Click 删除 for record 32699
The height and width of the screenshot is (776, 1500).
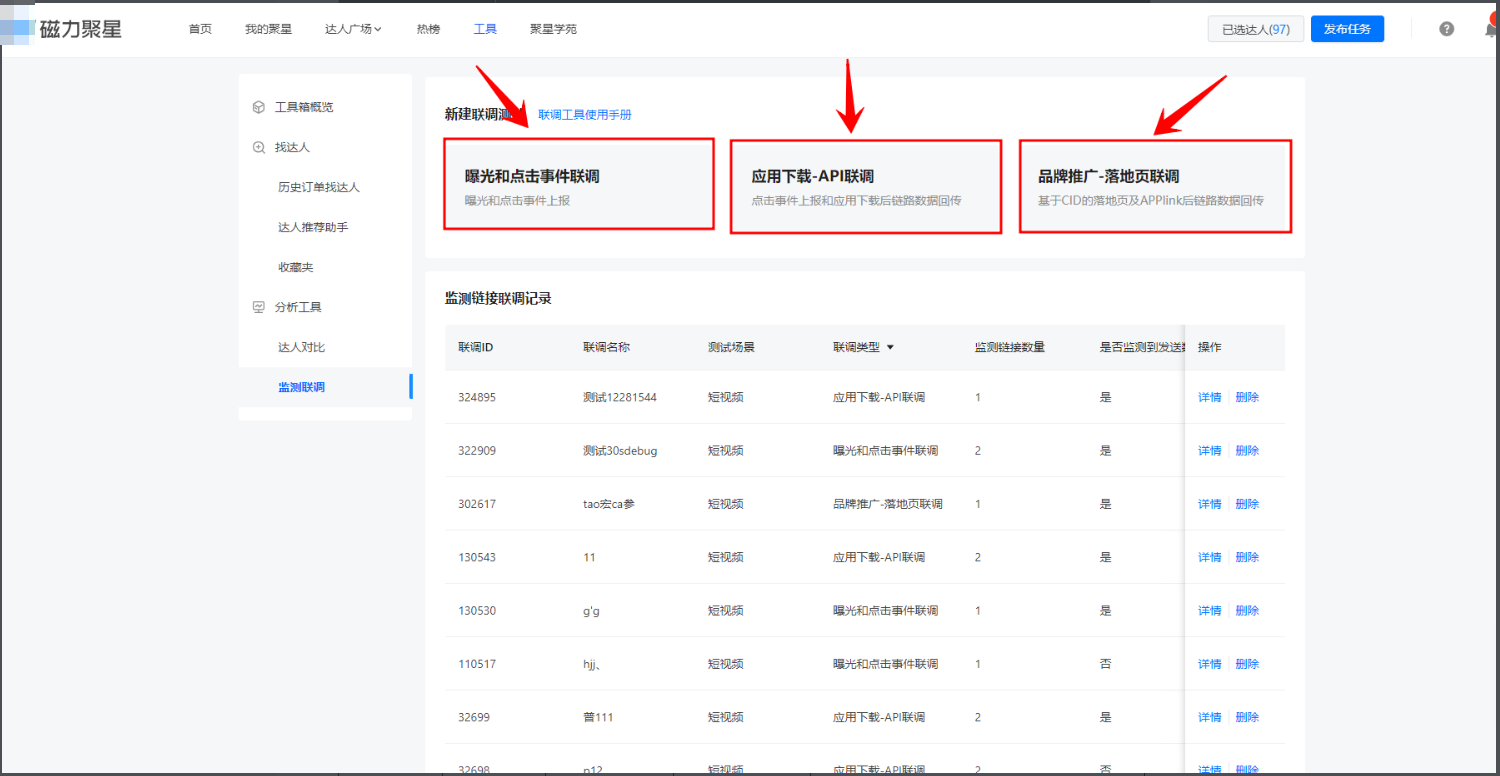point(1247,717)
